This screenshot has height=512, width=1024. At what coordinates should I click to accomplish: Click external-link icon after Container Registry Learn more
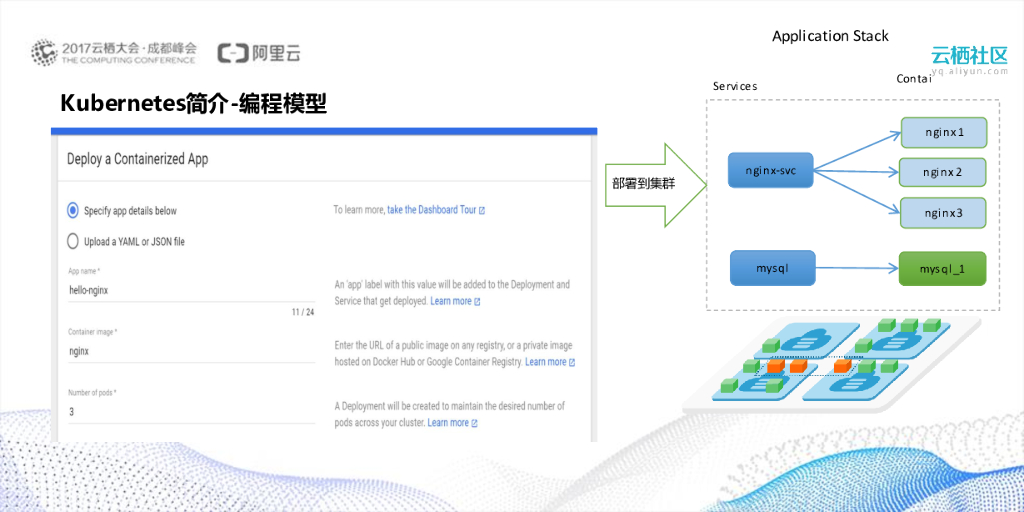572,362
